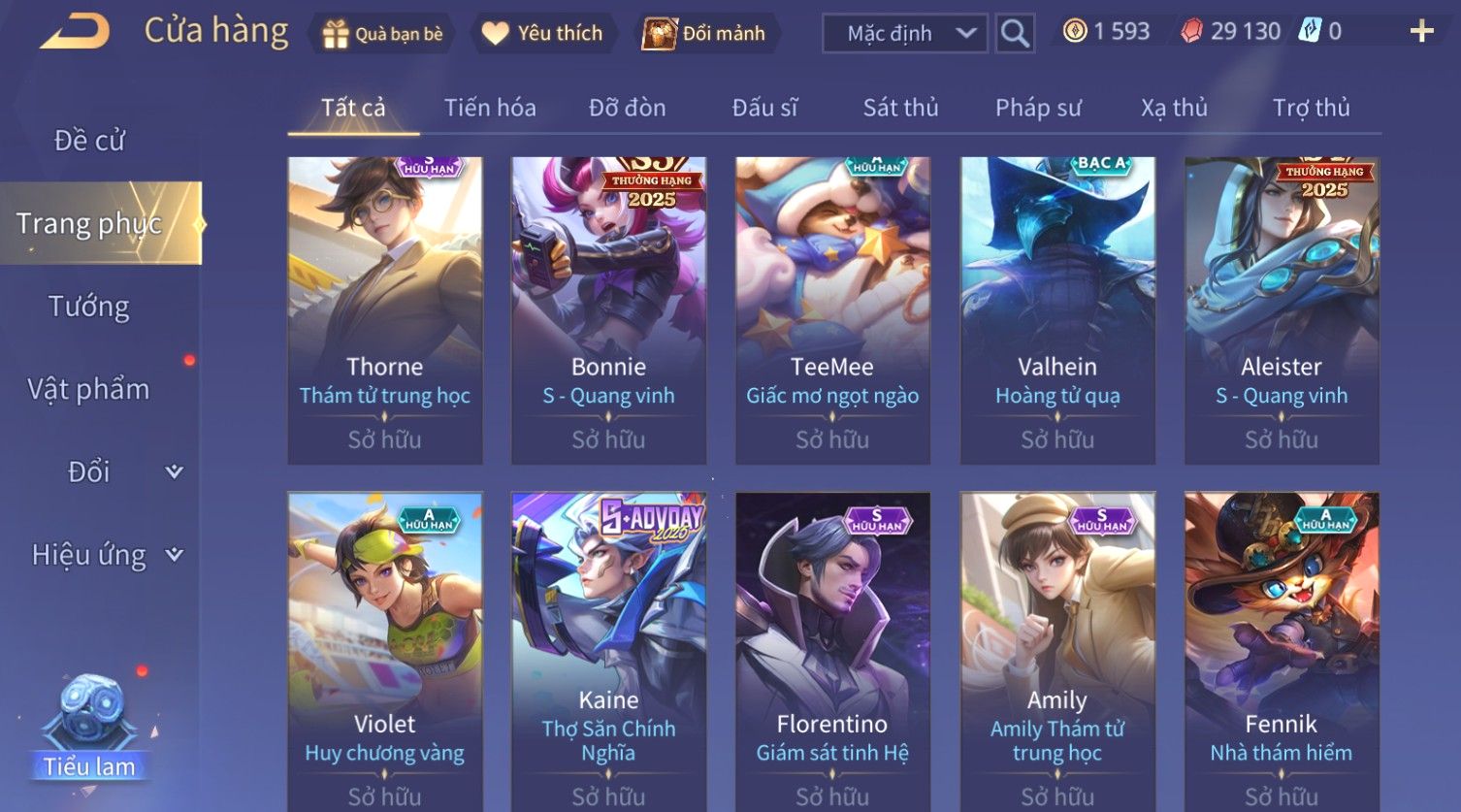Open the Quà bạn bè gift icon
This screenshot has width=1461, height=812.
[336, 34]
